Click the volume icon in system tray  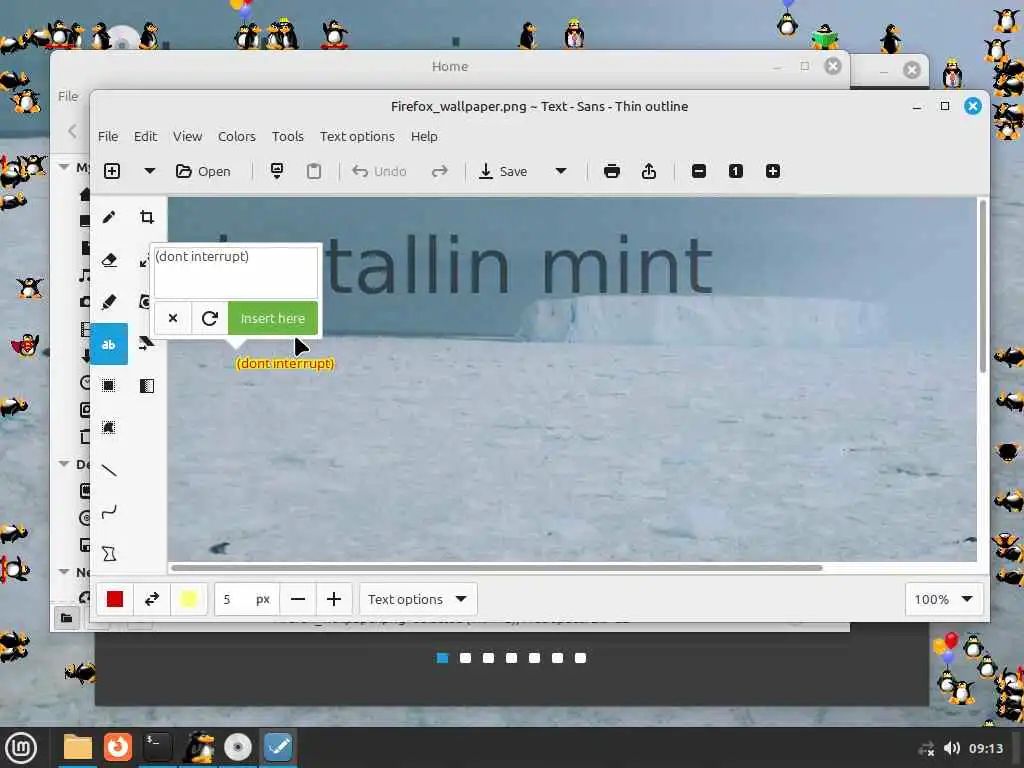point(952,748)
